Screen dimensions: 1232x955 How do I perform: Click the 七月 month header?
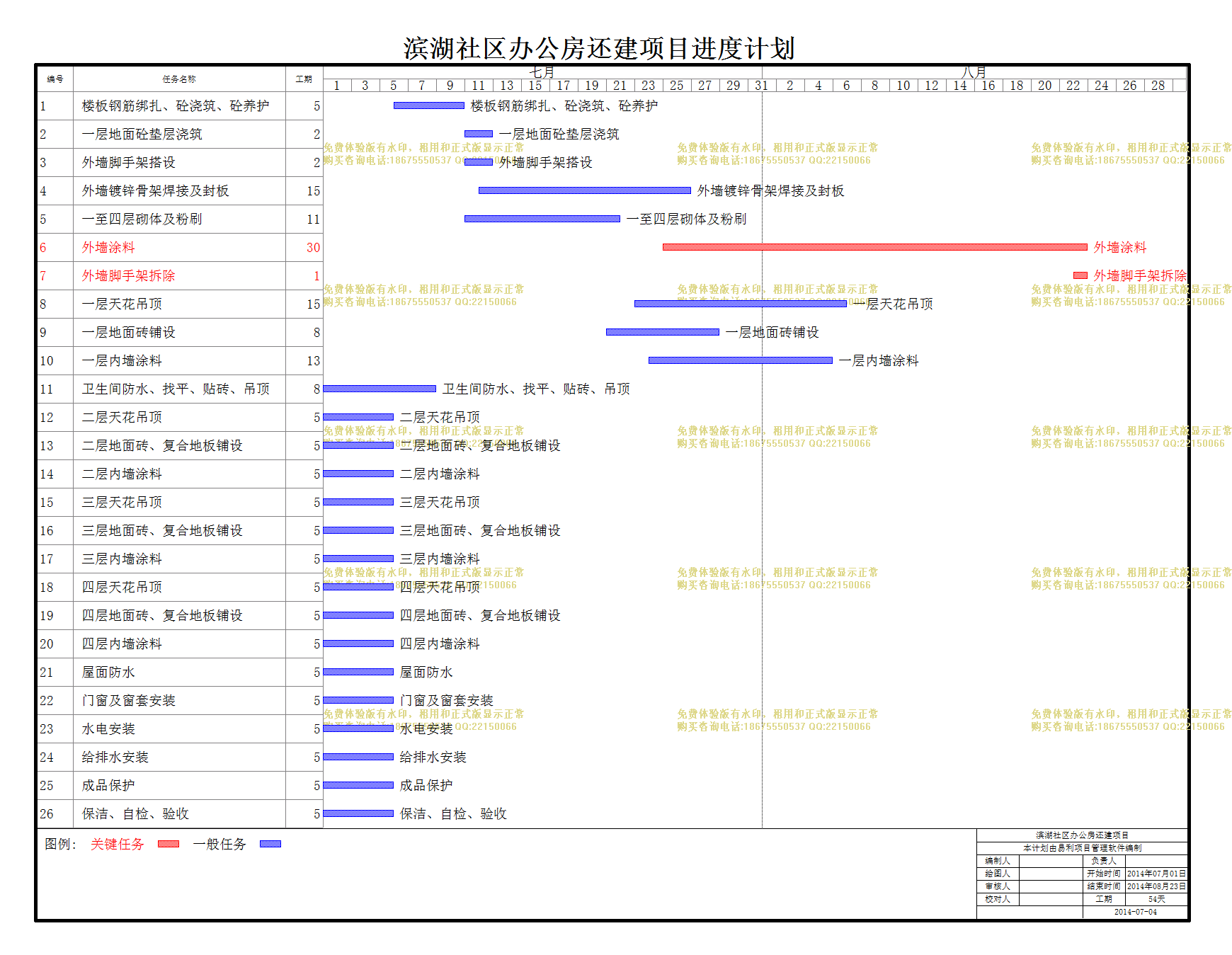(x=542, y=72)
